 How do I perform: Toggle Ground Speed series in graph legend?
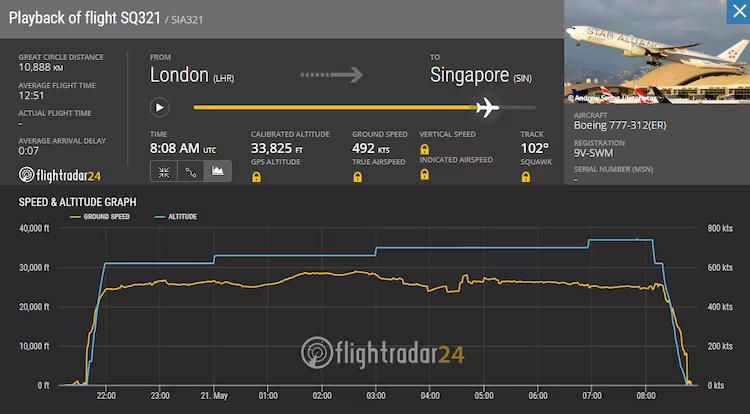[x=100, y=216]
